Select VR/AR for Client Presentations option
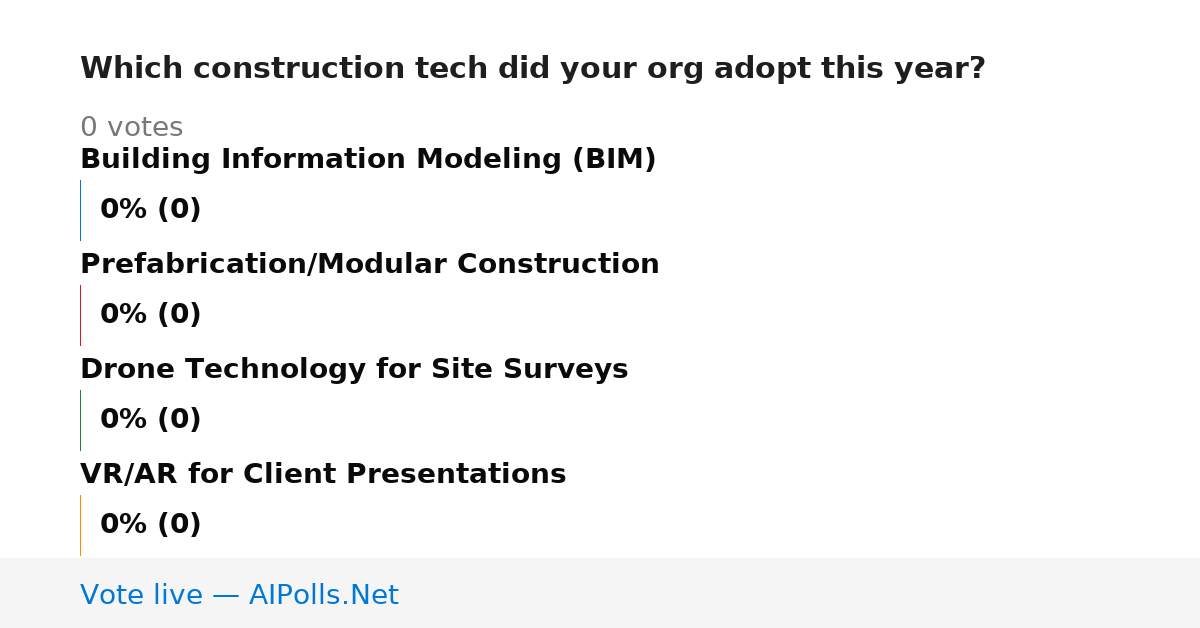This screenshot has width=1200, height=628. [x=323, y=475]
